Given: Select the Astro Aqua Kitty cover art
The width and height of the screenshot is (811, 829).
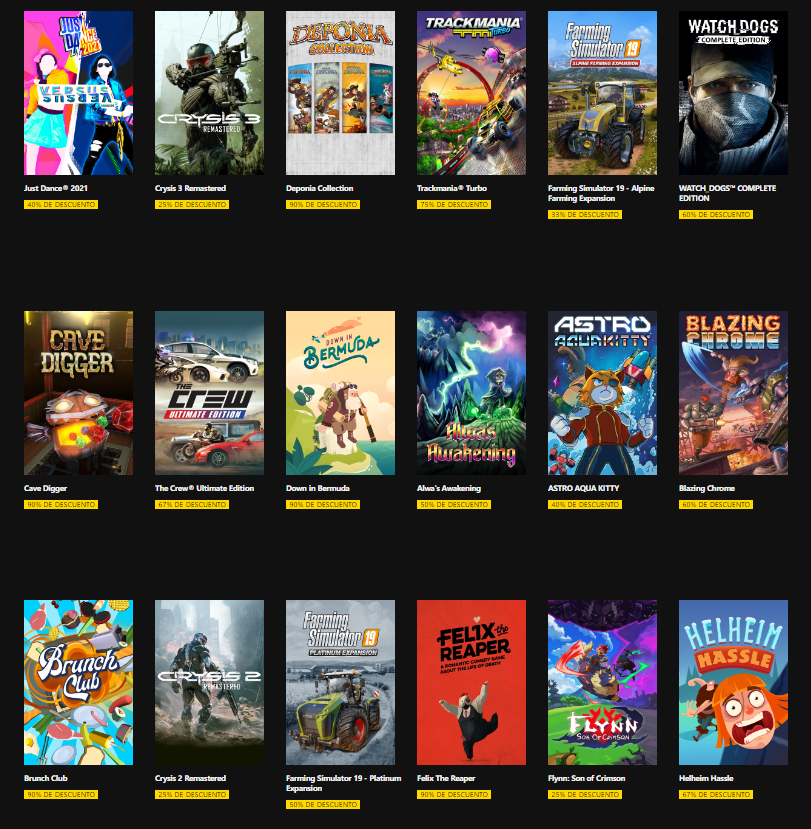Looking at the screenshot, I should [602, 393].
